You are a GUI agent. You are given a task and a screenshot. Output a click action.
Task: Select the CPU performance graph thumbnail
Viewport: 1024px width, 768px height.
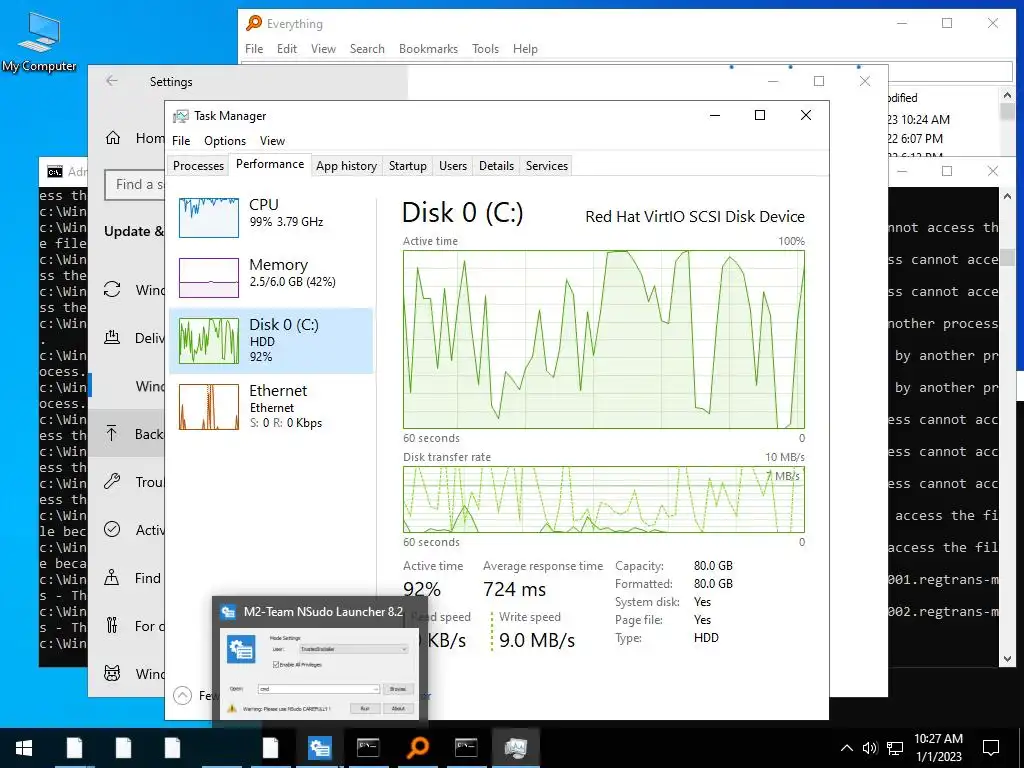(209, 217)
